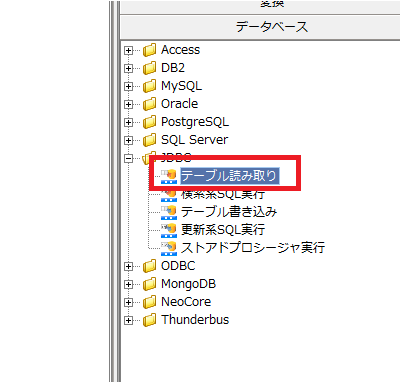Select the ストアドプロシージャ実行 tree item

(x=253, y=248)
